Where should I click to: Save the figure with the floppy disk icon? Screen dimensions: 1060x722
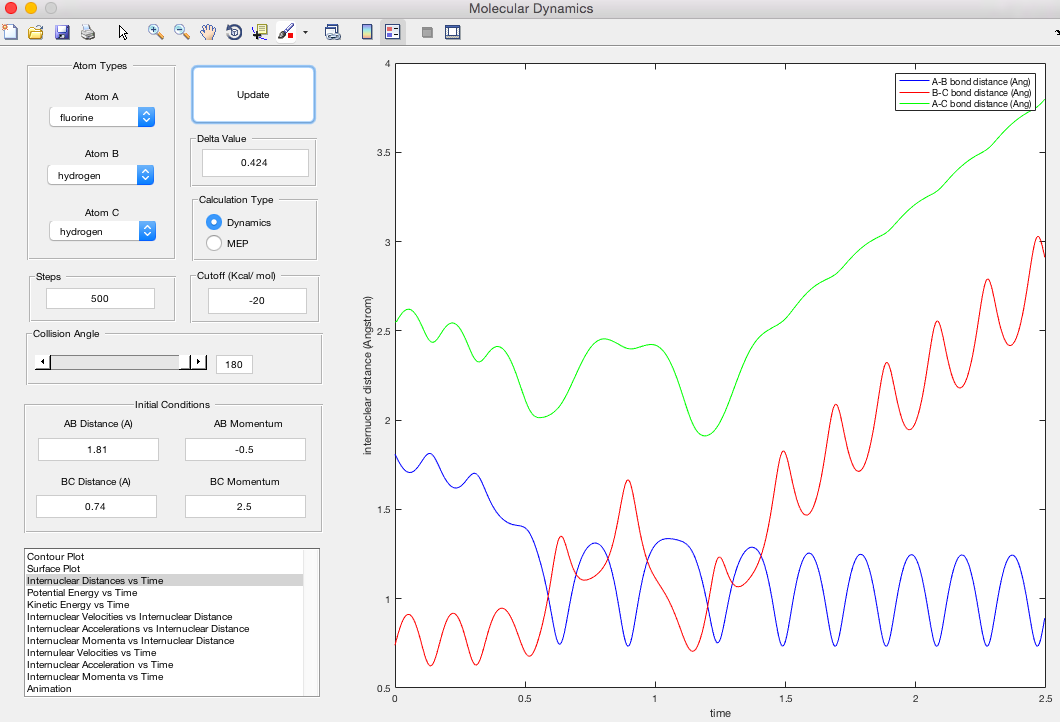coord(62,32)
